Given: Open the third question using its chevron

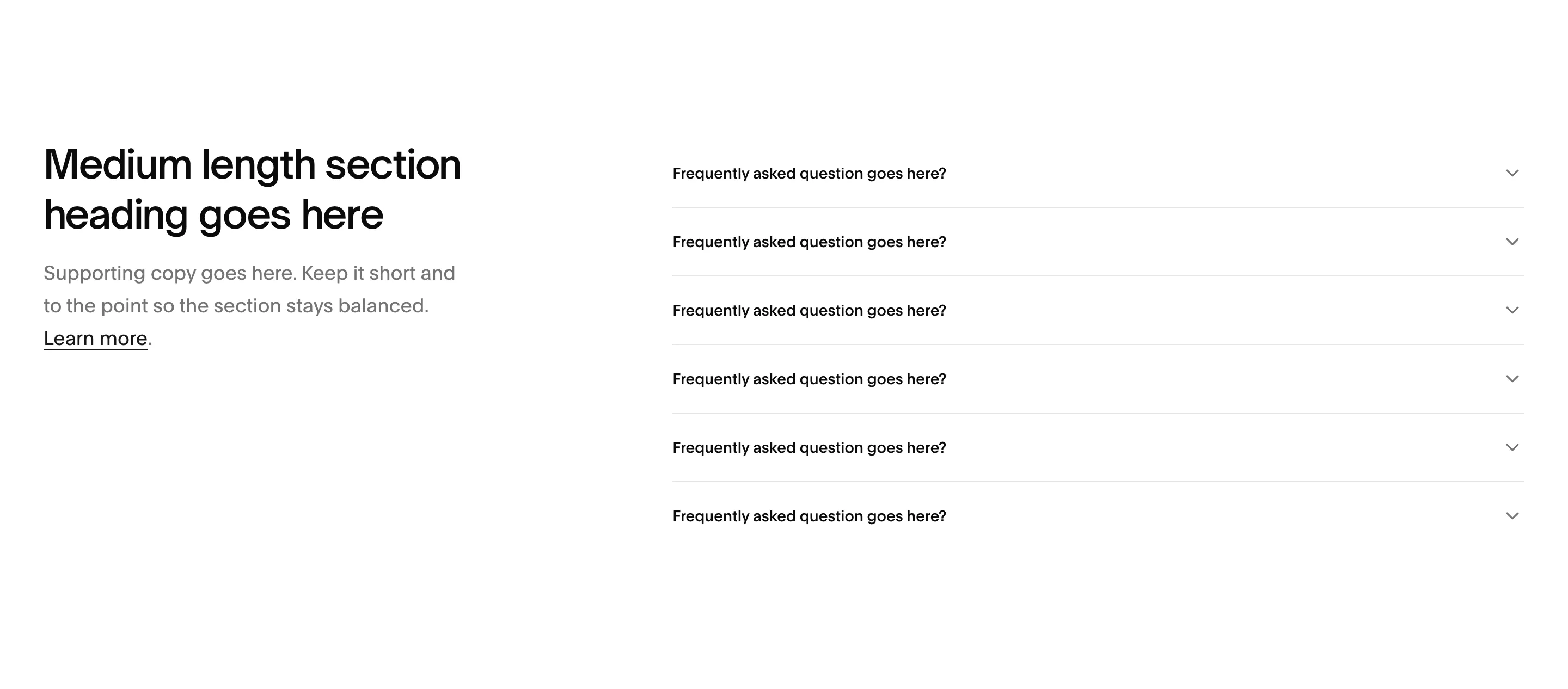Looking at the screenshot, I should [x=1512, y=310].
